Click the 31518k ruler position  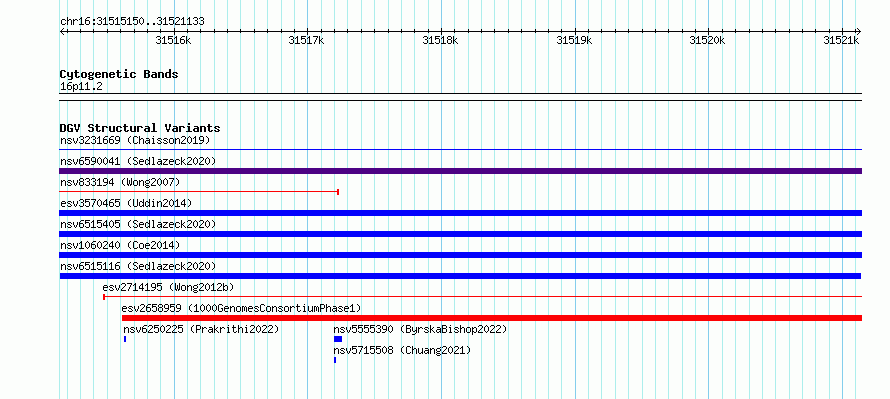point(440,40)
